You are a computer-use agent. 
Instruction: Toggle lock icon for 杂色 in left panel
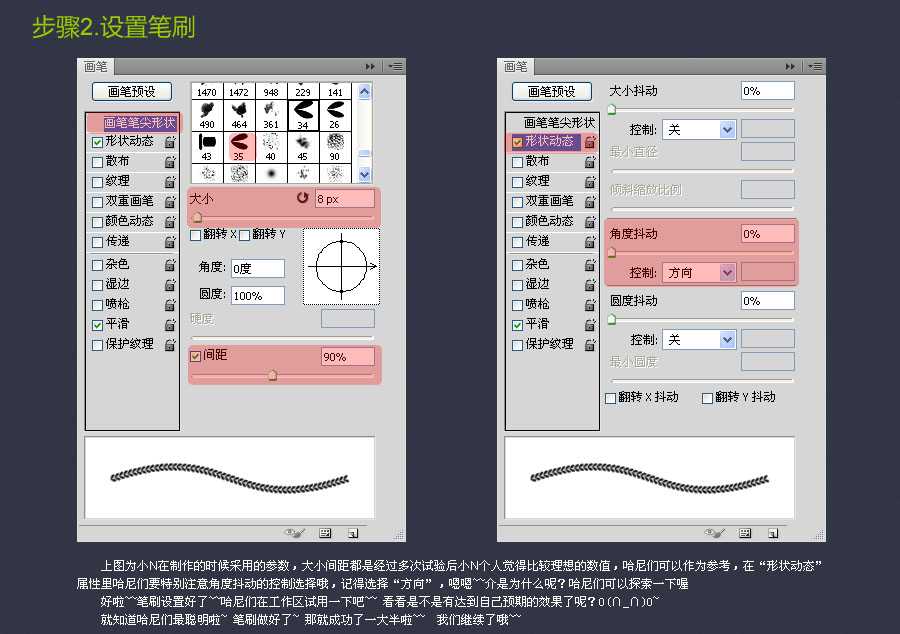(x=170, y=265)
